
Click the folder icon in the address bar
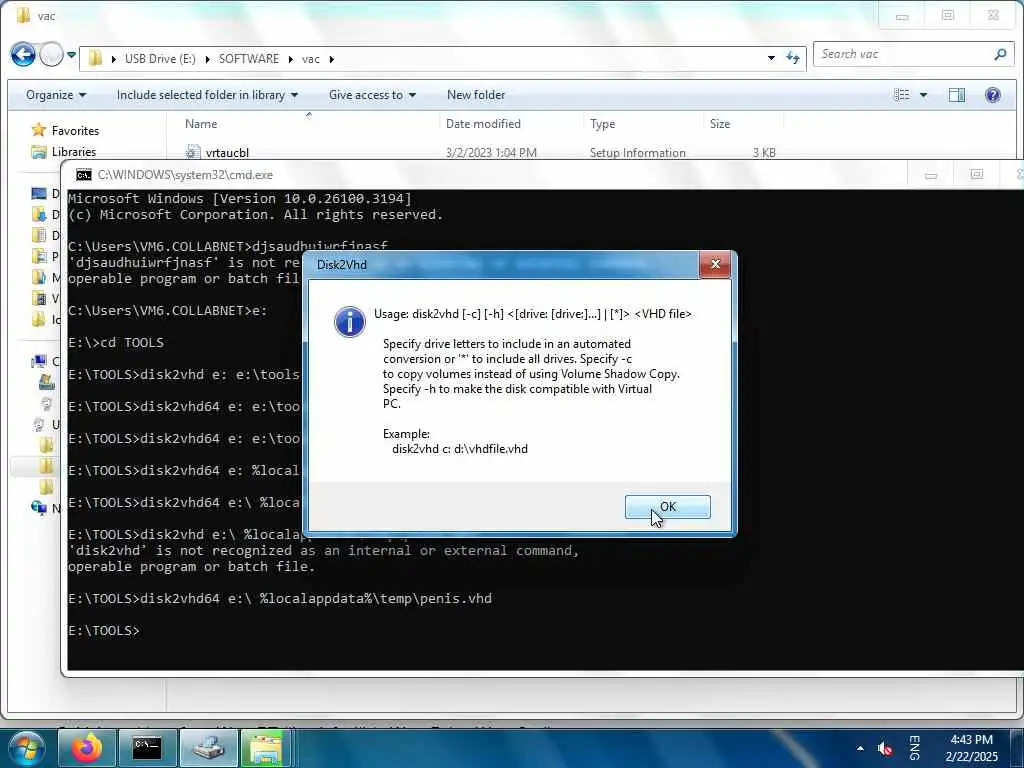point(95,58)
